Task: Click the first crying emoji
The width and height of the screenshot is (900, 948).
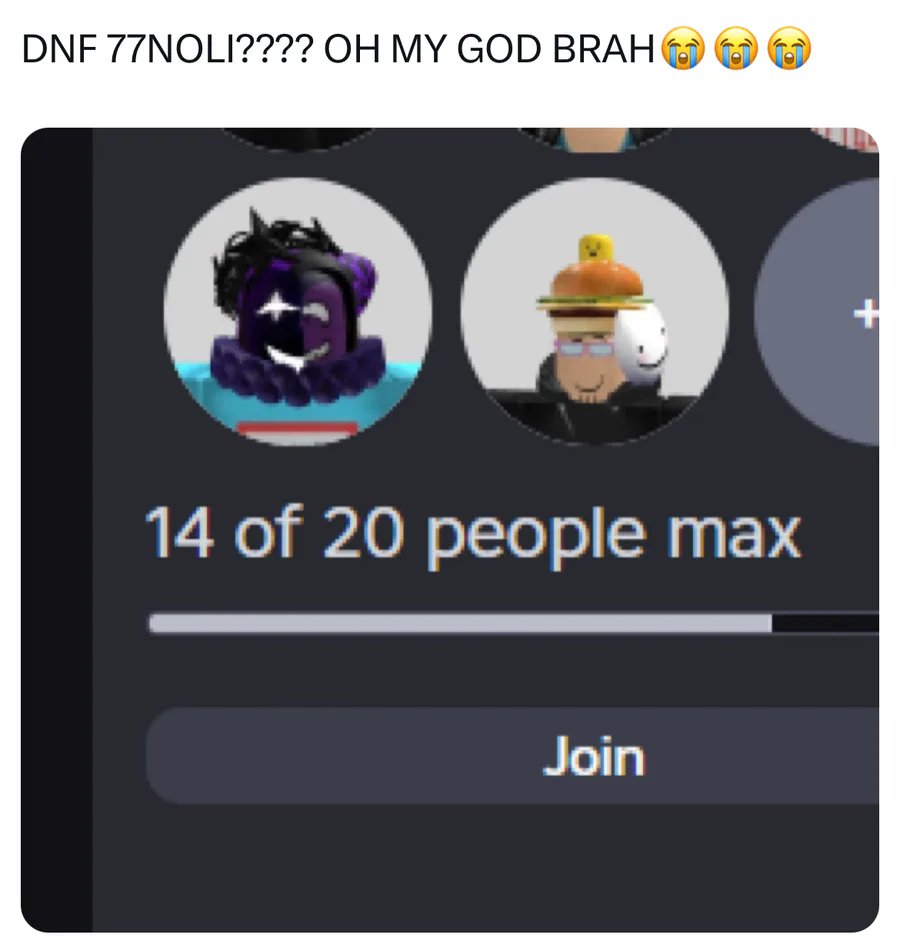Action: [x=684, y=48]
